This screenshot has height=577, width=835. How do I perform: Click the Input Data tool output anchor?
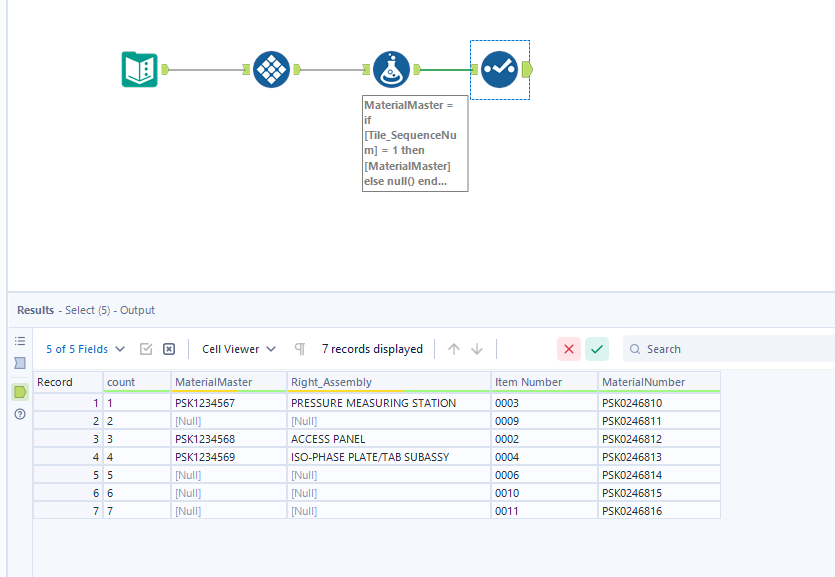pyautogui.click(x=165, y=69)
